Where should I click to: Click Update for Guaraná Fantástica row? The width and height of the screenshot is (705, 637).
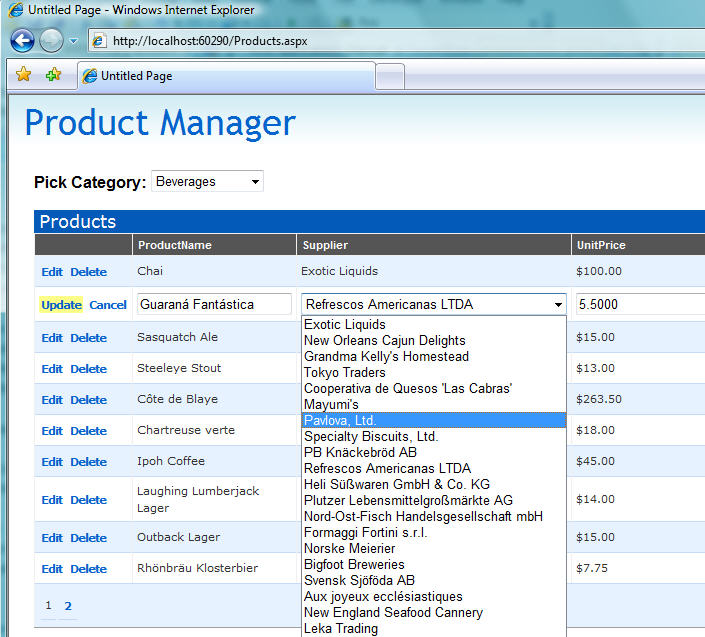click(62, 305)
